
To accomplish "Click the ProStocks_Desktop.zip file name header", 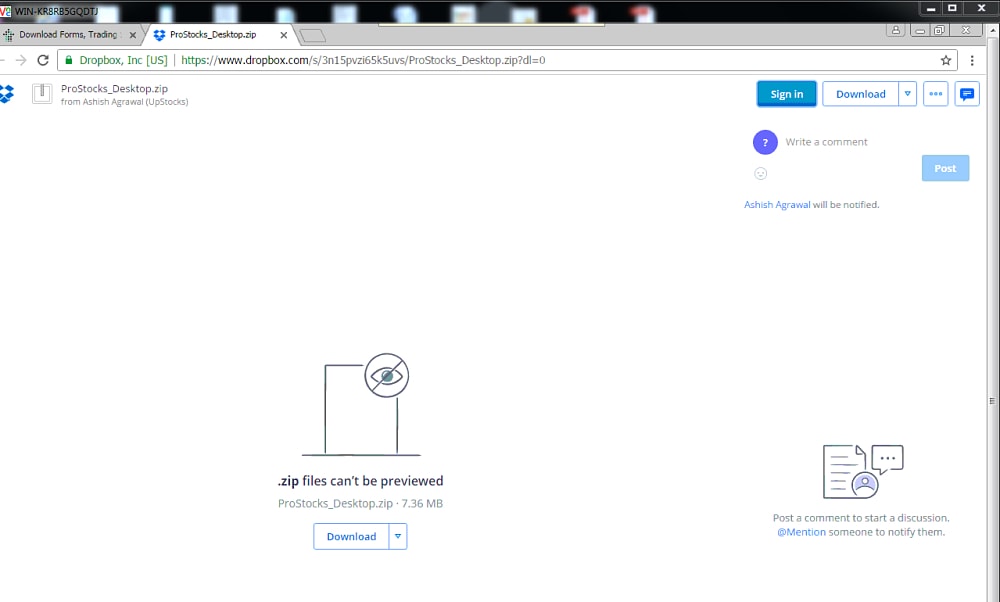I will pyautogui.click(x=114, y=89).
